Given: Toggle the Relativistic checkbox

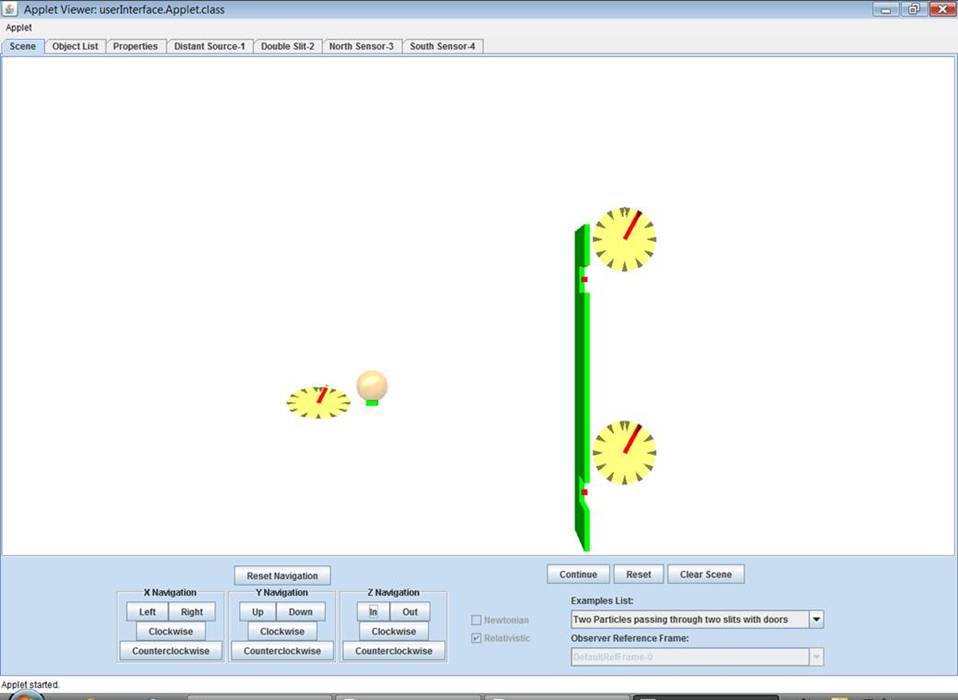Looking at the screenshot, I should 476,638.
